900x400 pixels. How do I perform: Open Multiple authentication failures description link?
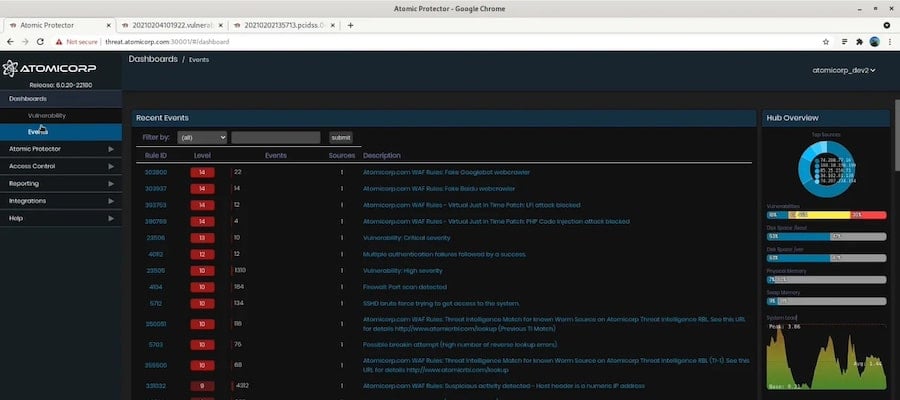pos(445,254)
